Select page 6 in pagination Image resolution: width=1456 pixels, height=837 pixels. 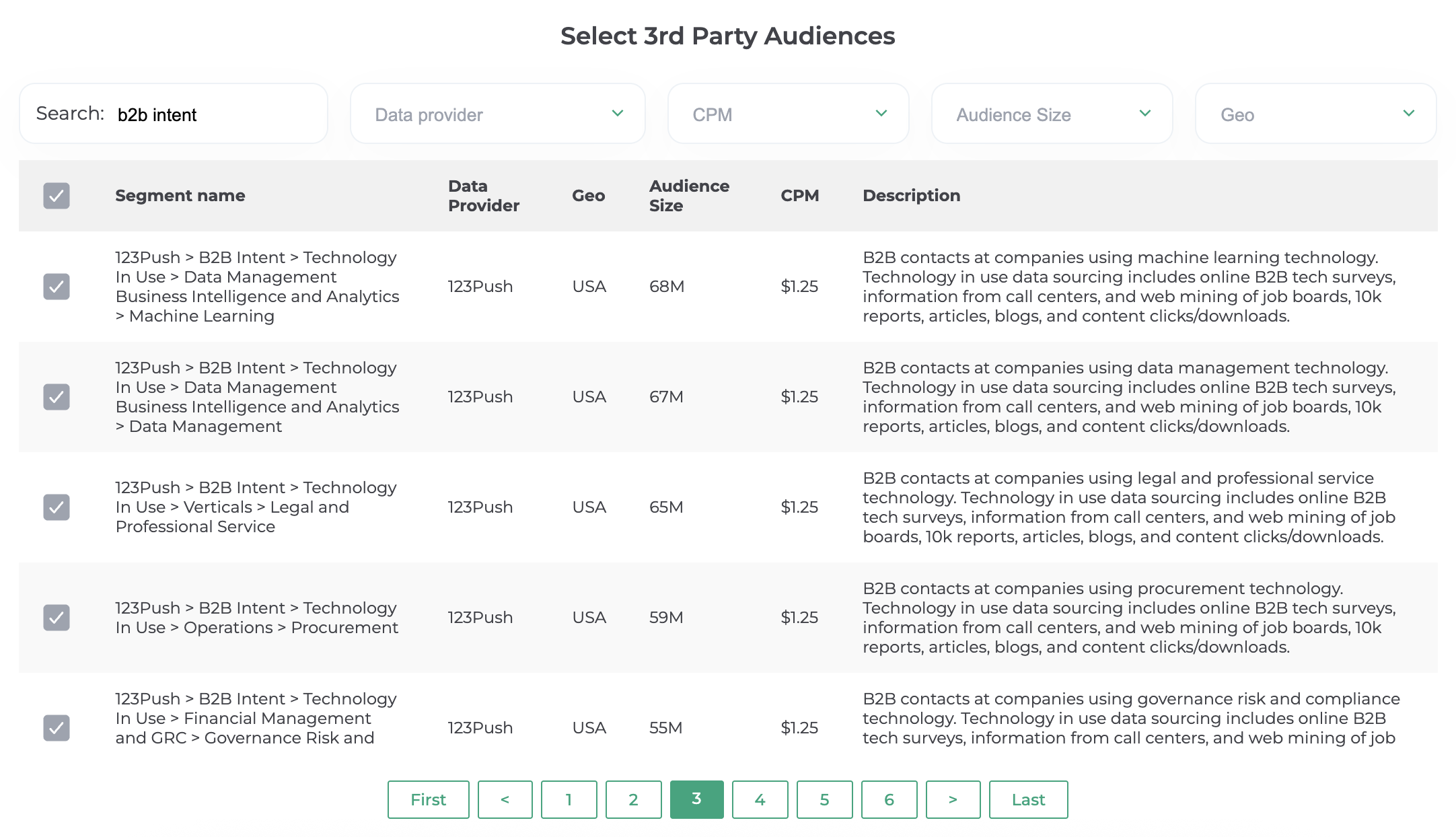(x=889, y=799)
